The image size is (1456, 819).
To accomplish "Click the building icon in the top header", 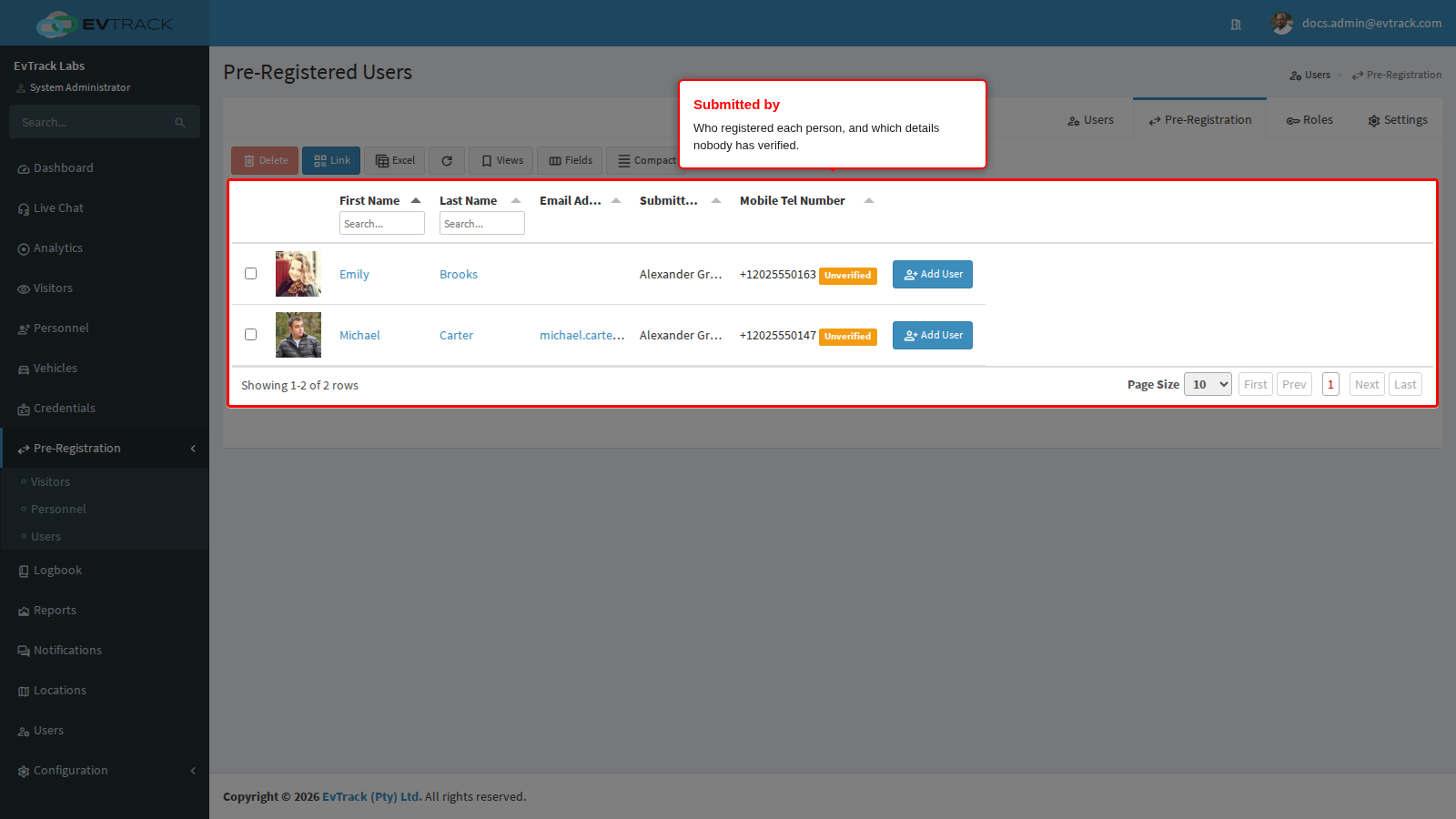I will point(1236,25).
